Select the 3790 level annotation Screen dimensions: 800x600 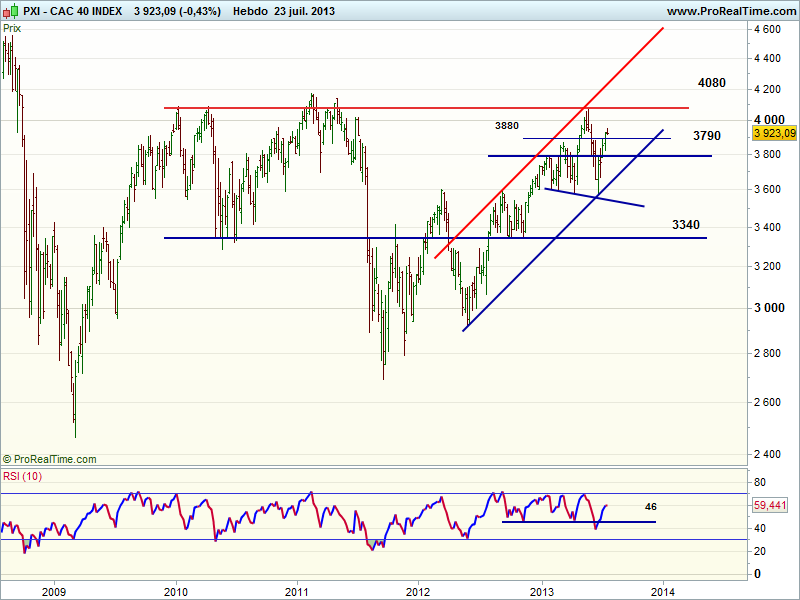pyautogui.click(x=706, y=136)
